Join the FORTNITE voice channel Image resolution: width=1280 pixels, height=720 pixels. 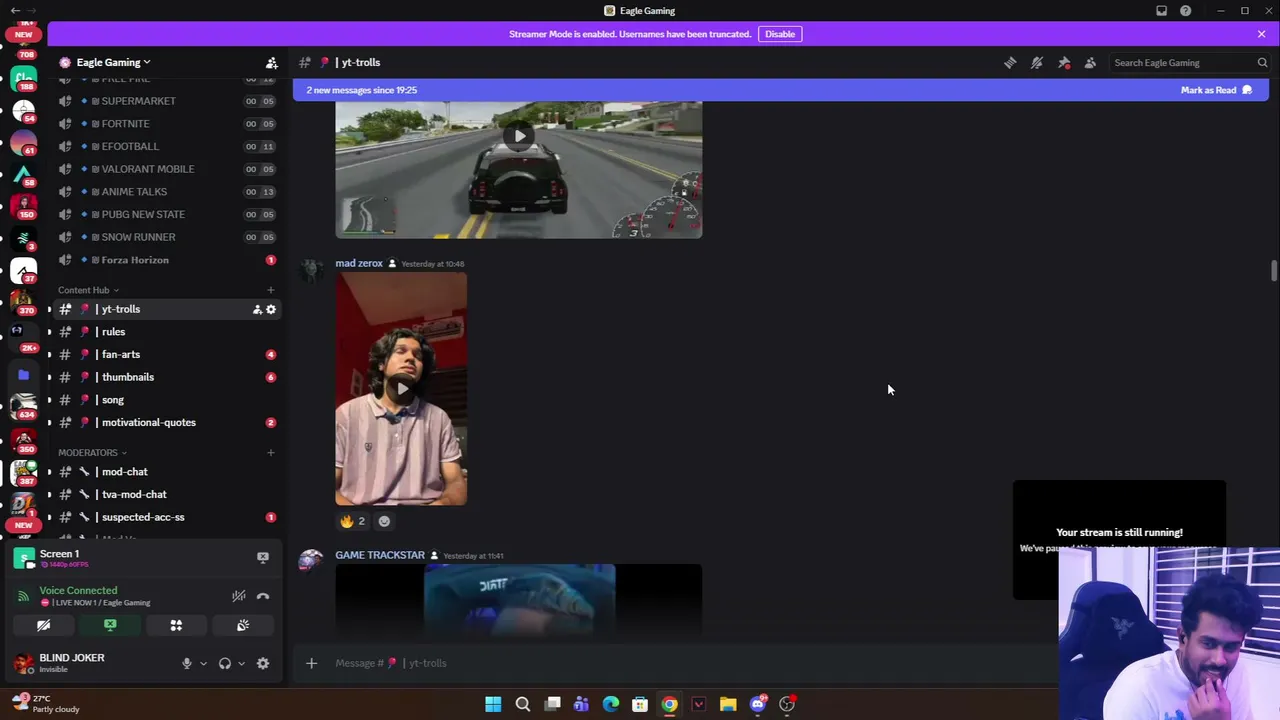(x=166, y=124)
